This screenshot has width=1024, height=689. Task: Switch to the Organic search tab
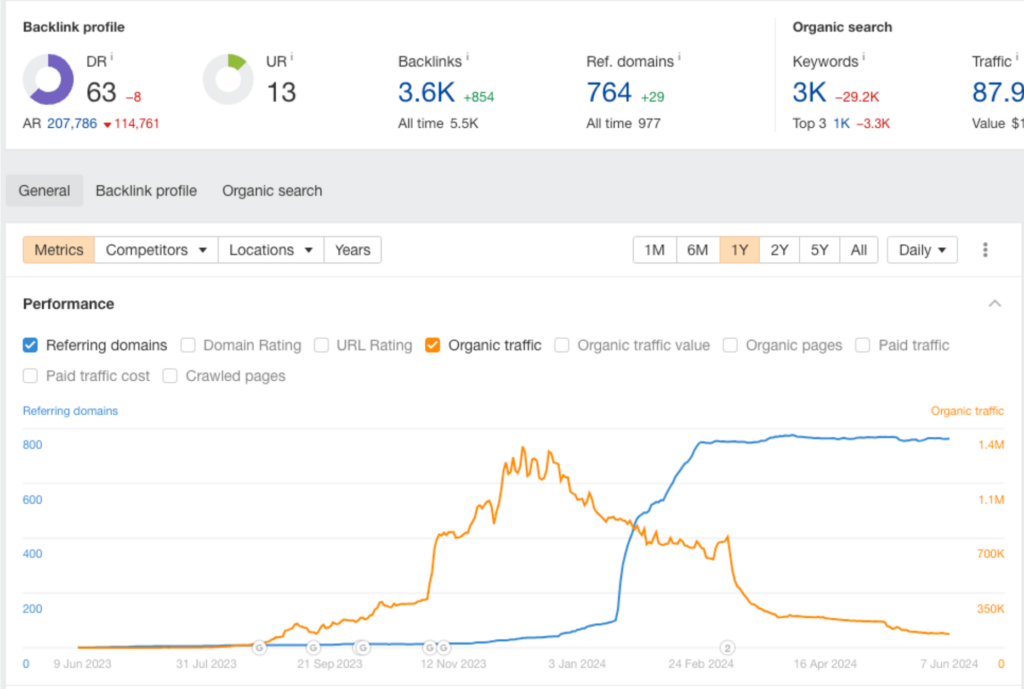point(271,190)
